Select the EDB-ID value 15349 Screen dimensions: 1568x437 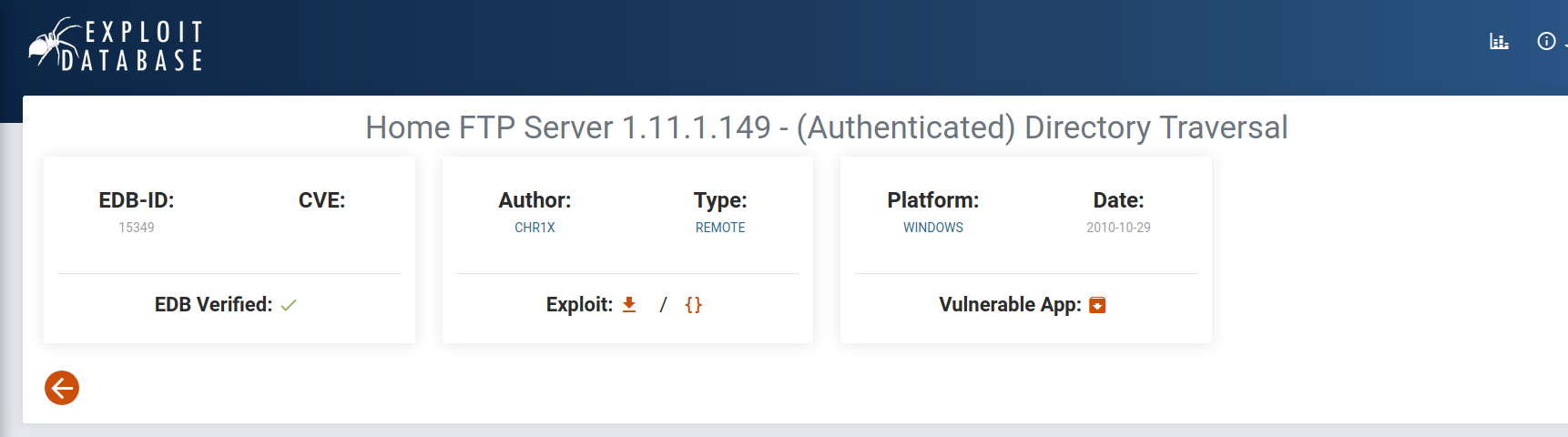137,228
